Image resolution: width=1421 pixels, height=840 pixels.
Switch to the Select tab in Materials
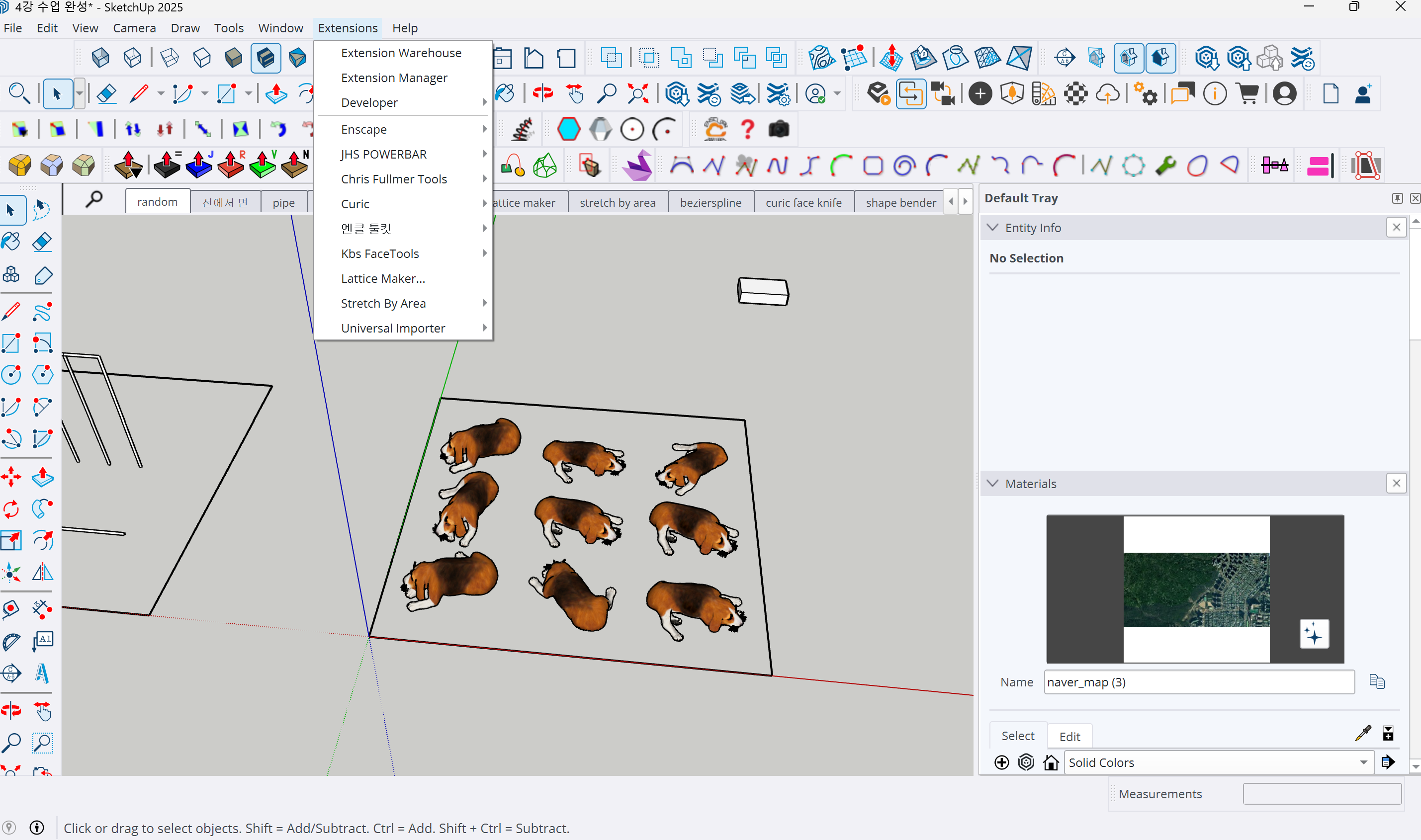[x=1018, y=736]
